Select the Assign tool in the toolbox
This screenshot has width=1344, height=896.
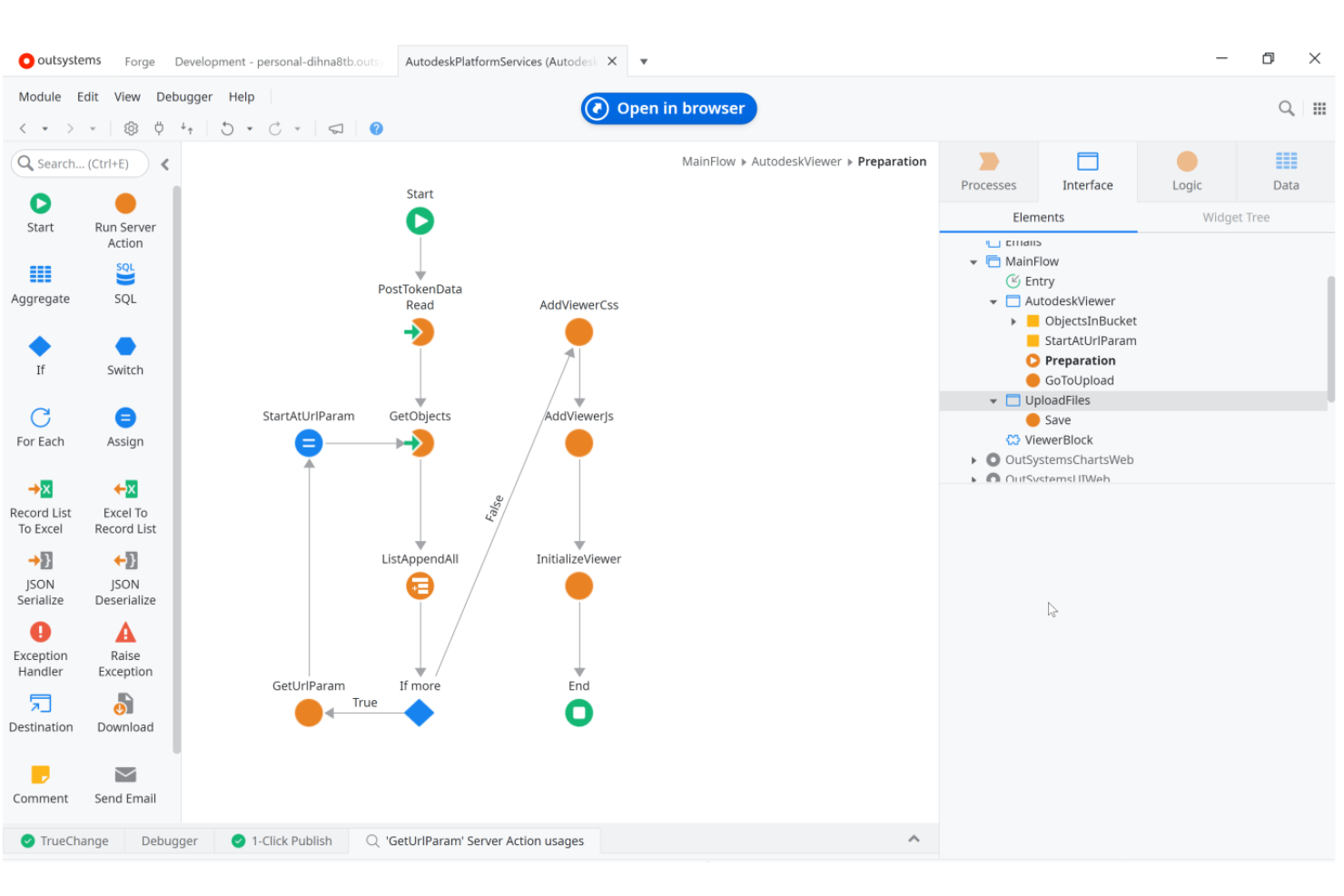125,428
